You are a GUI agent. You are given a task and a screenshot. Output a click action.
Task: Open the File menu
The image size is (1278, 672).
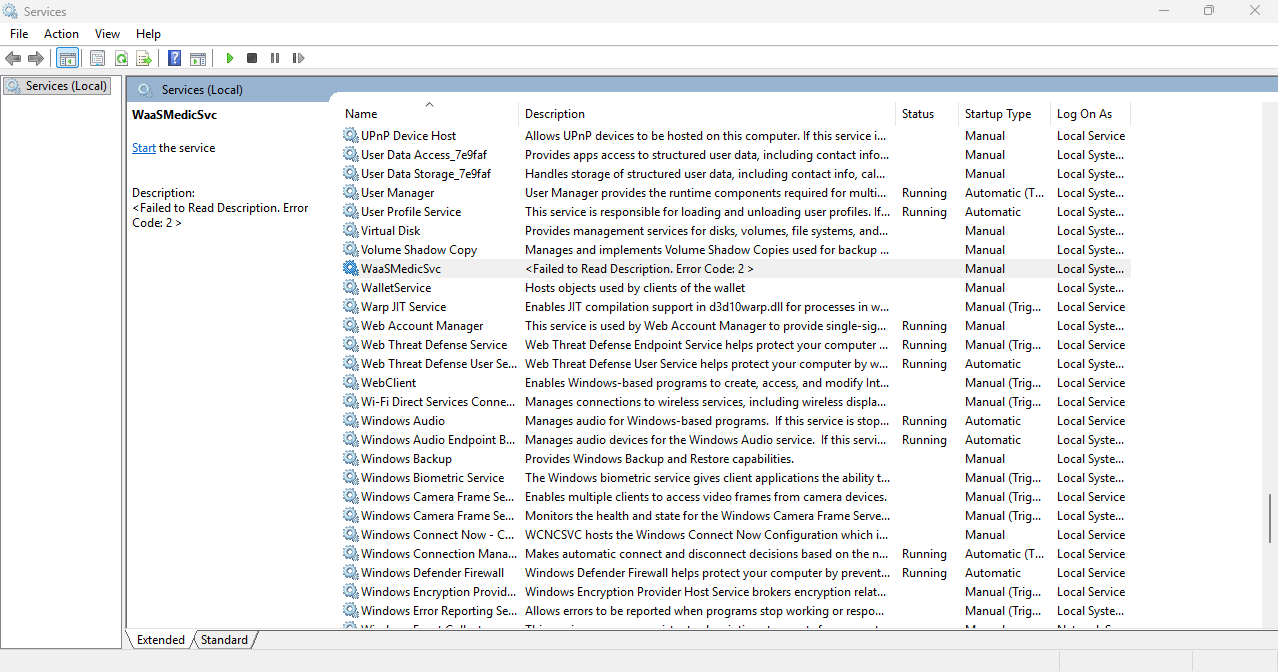tap(19, 34)
